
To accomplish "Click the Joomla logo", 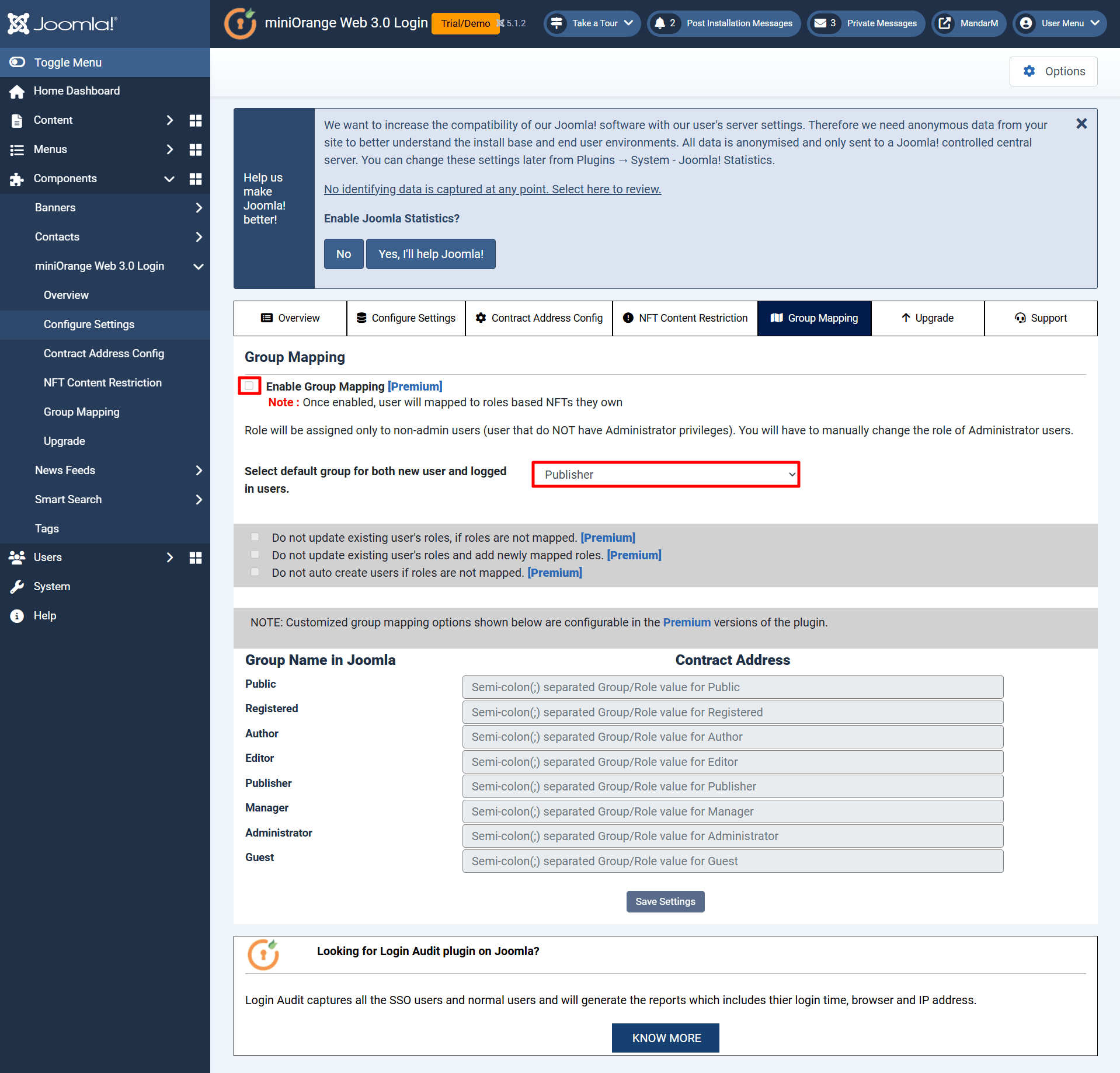I will pos(62,23).
